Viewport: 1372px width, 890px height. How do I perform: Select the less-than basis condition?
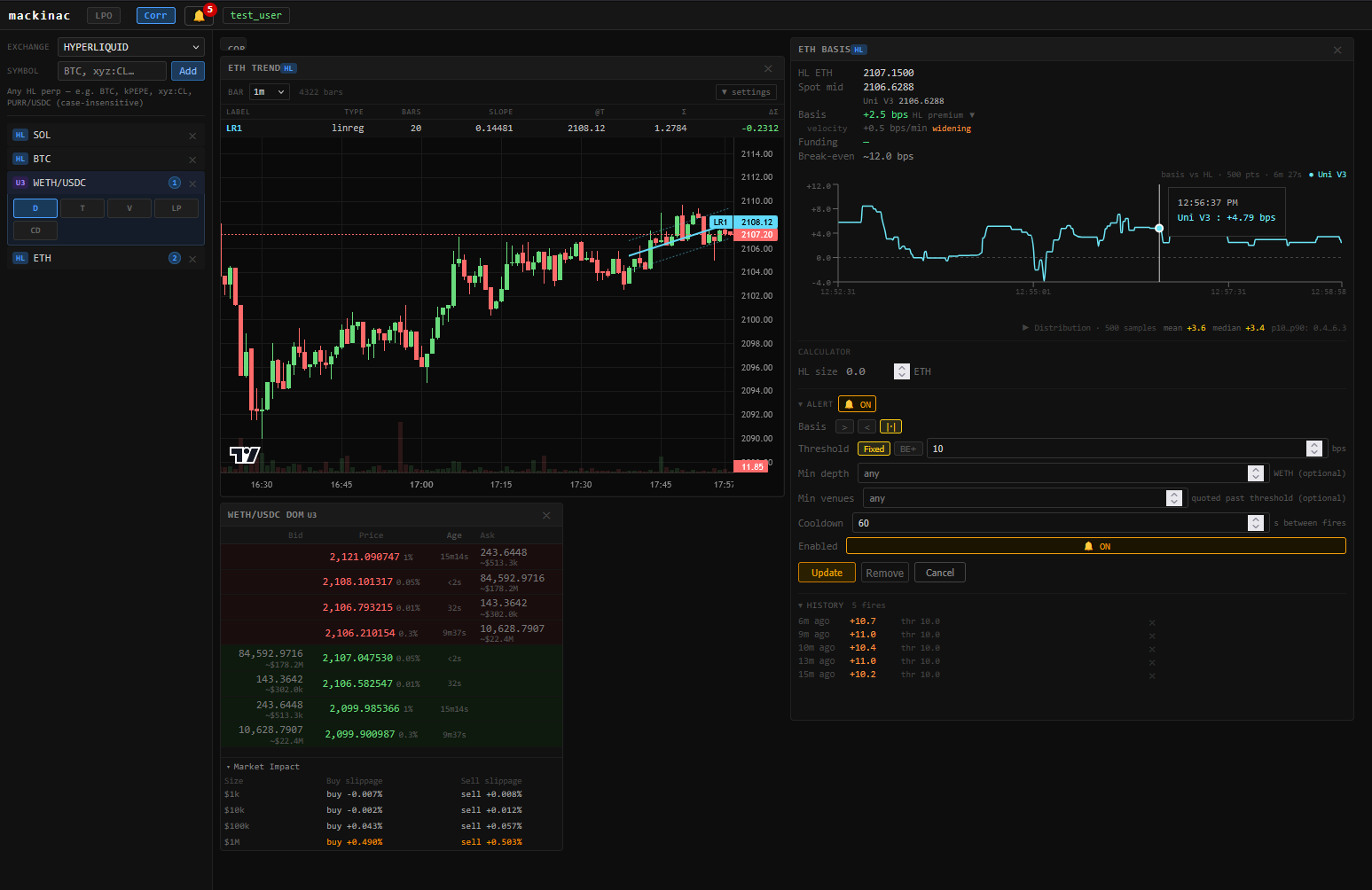click(x=866, y=426)
